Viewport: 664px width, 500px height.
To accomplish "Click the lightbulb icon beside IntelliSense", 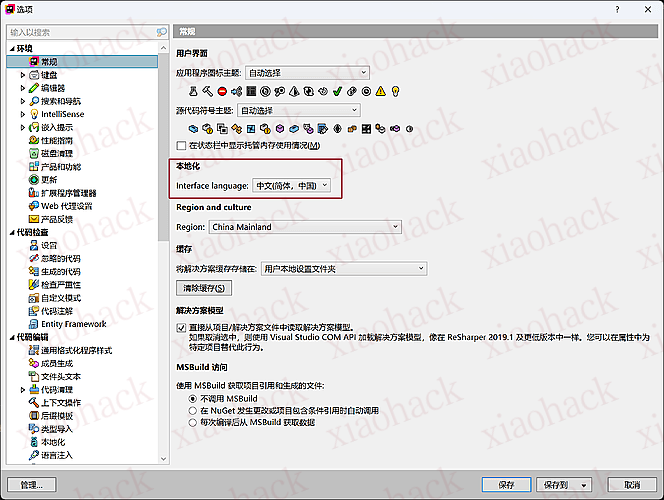I will point(34,114).
